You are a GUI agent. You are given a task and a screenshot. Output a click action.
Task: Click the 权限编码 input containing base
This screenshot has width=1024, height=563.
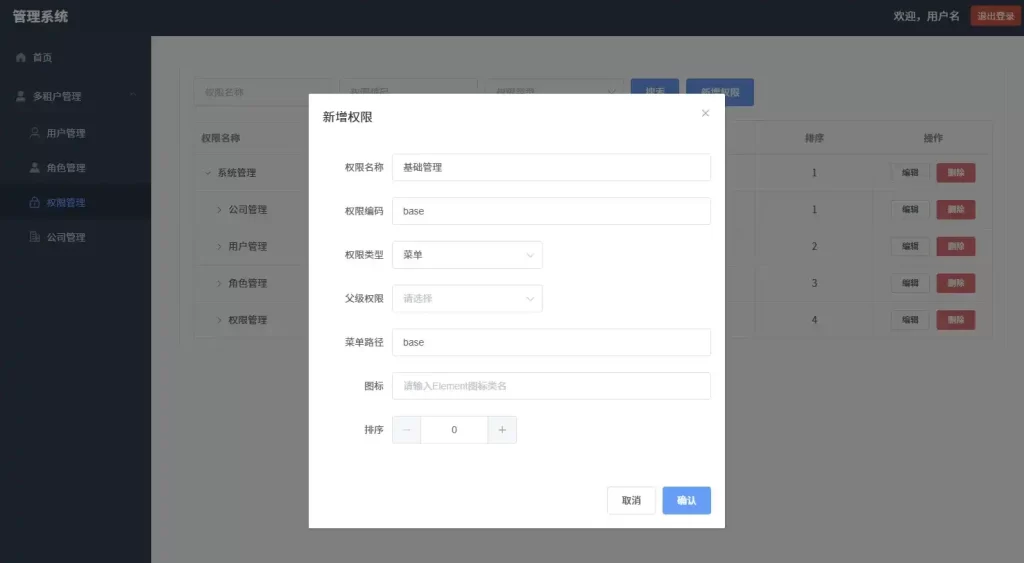click(551, 211)
